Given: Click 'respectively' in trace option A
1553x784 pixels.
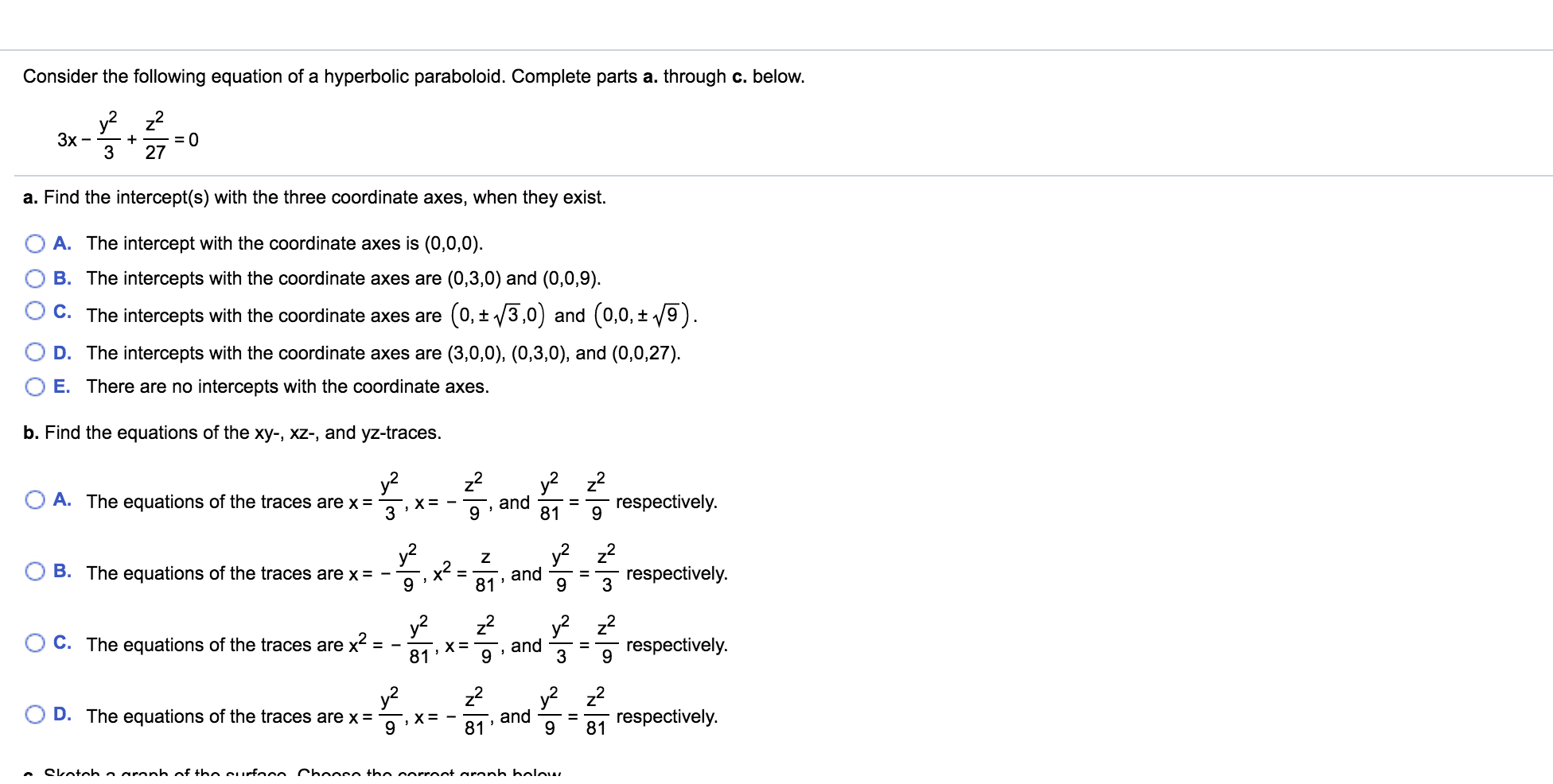Looking at the screenshot, I should click(x=667, y=501).
